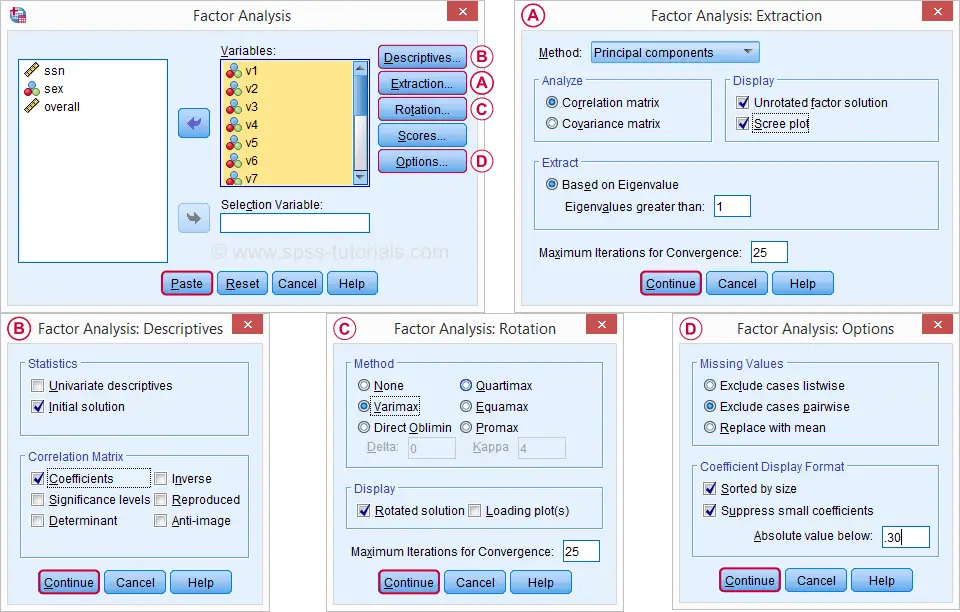Select Quartimax rotation method
The image size is (960, 612).
click(x=466, y=386)
